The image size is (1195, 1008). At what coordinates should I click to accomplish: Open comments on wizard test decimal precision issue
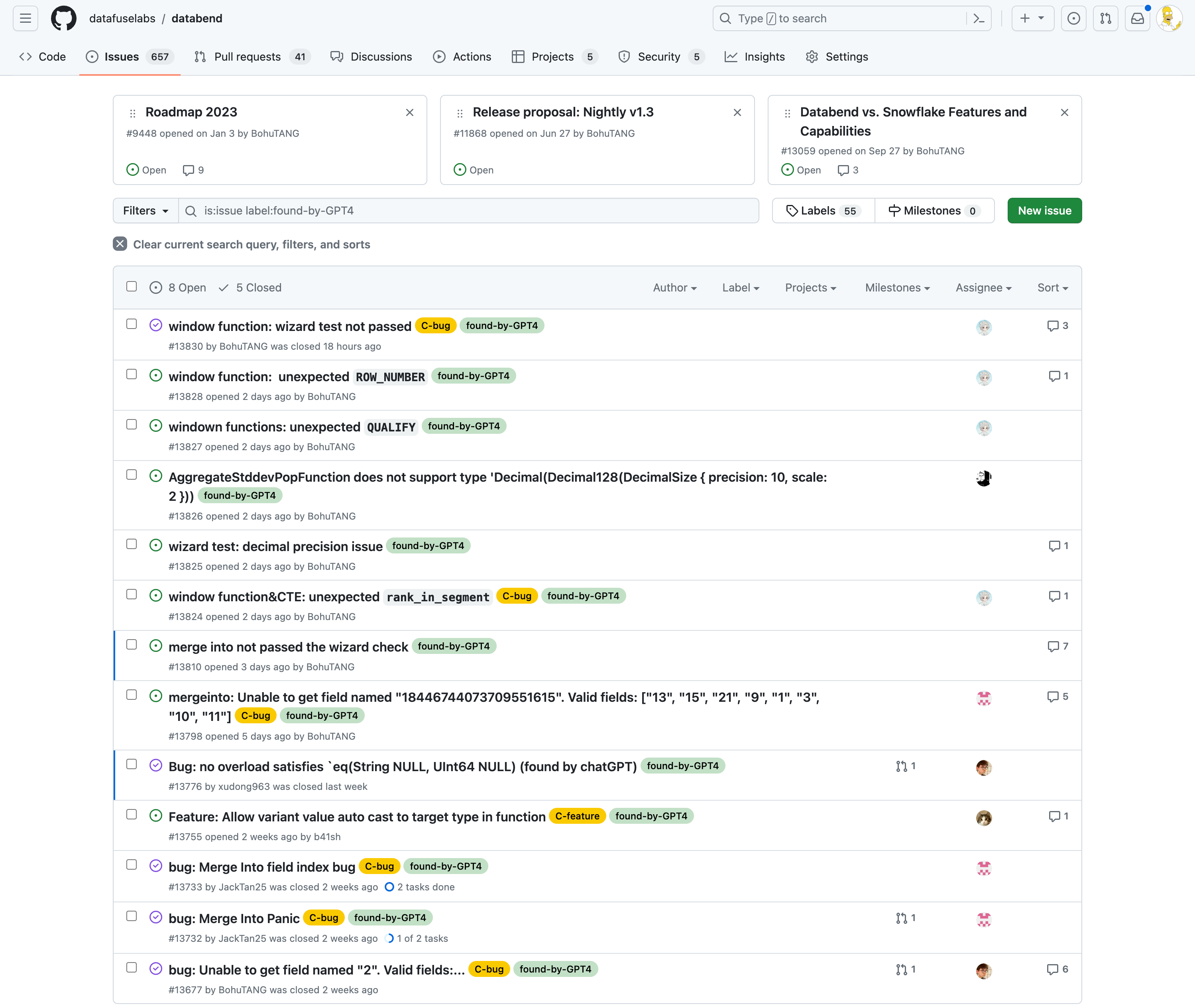tap(1058, 546)
